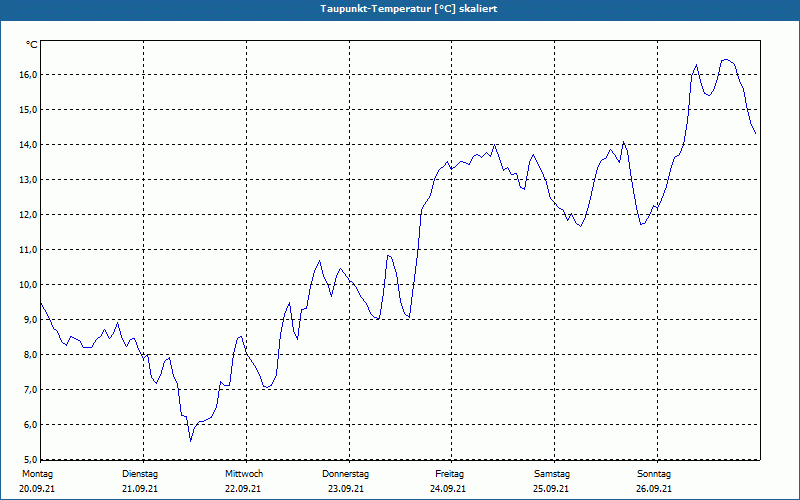
Task: Click the date 24.09.21
Action: [448, 489]
